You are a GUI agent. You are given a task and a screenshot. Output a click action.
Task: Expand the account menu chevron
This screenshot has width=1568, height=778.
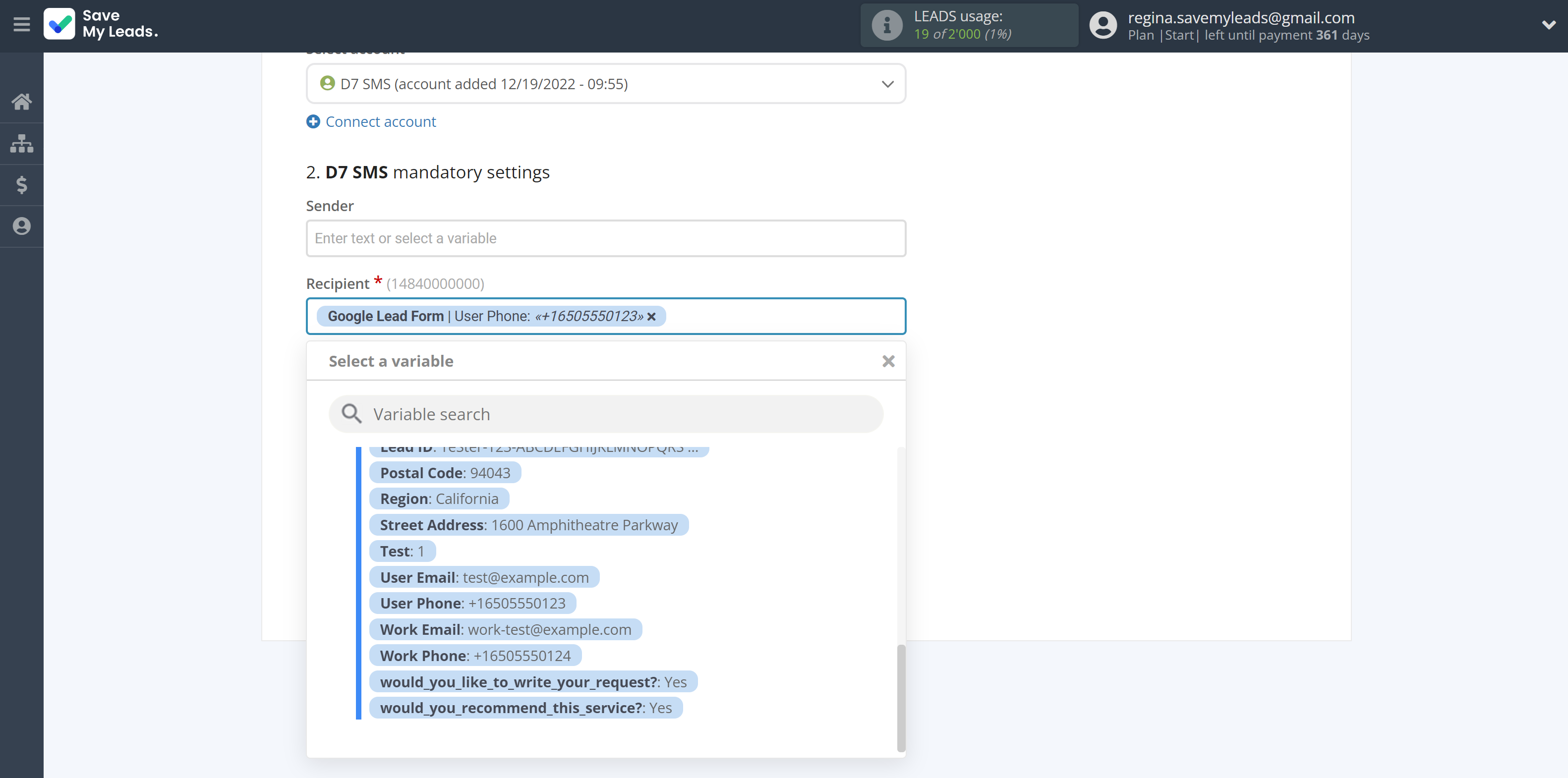pos(1548,25)
